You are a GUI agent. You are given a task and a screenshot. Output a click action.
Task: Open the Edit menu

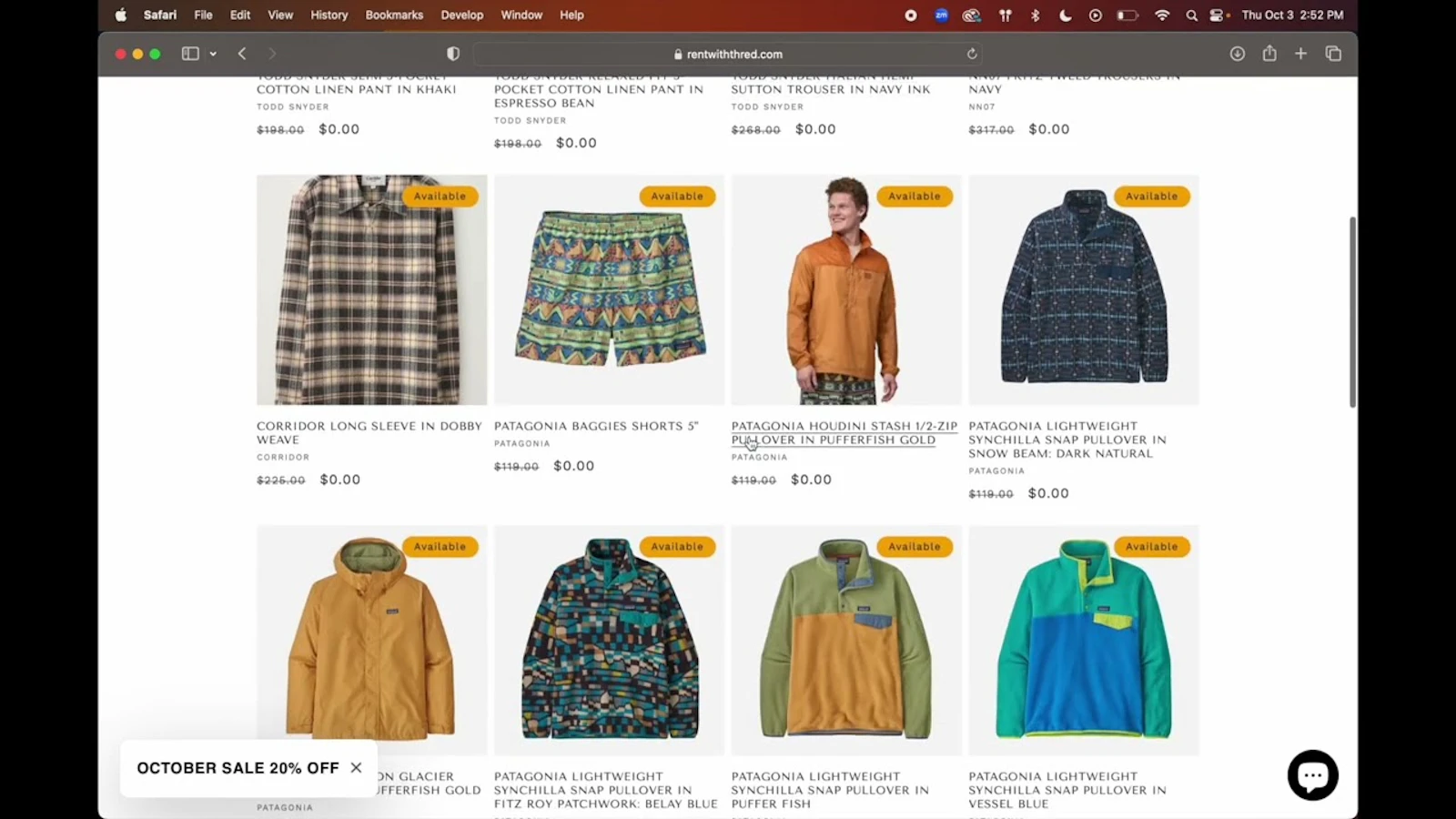click(x=240, y=15)
